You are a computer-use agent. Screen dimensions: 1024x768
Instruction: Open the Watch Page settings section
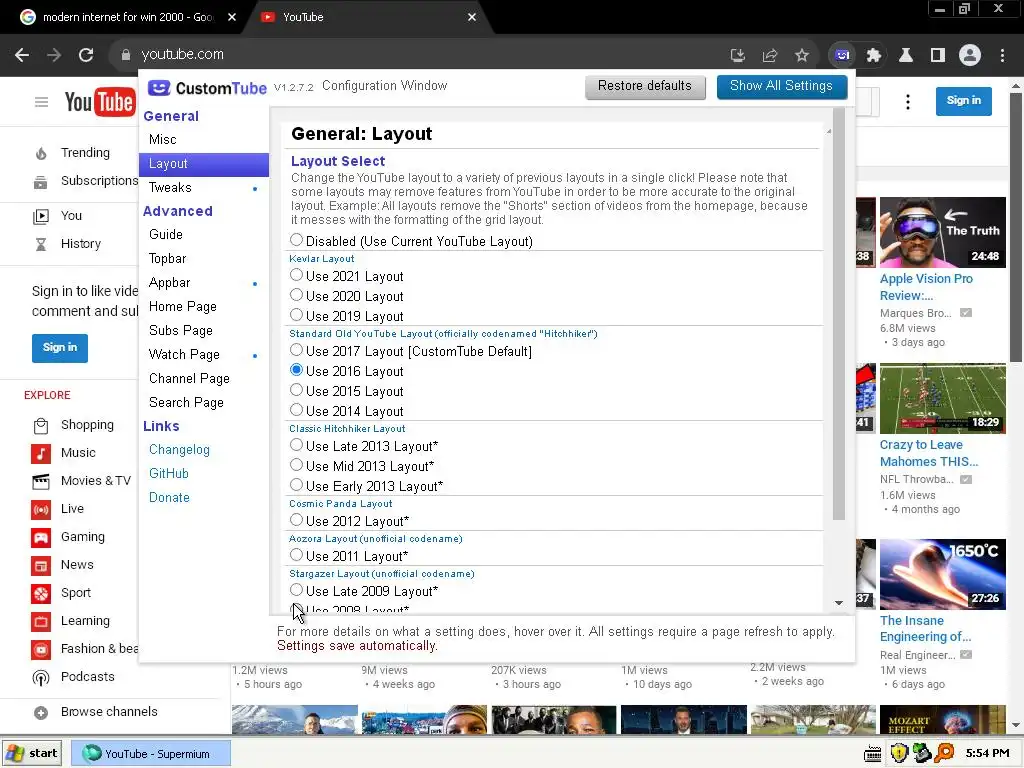click(x=204, y=355)
